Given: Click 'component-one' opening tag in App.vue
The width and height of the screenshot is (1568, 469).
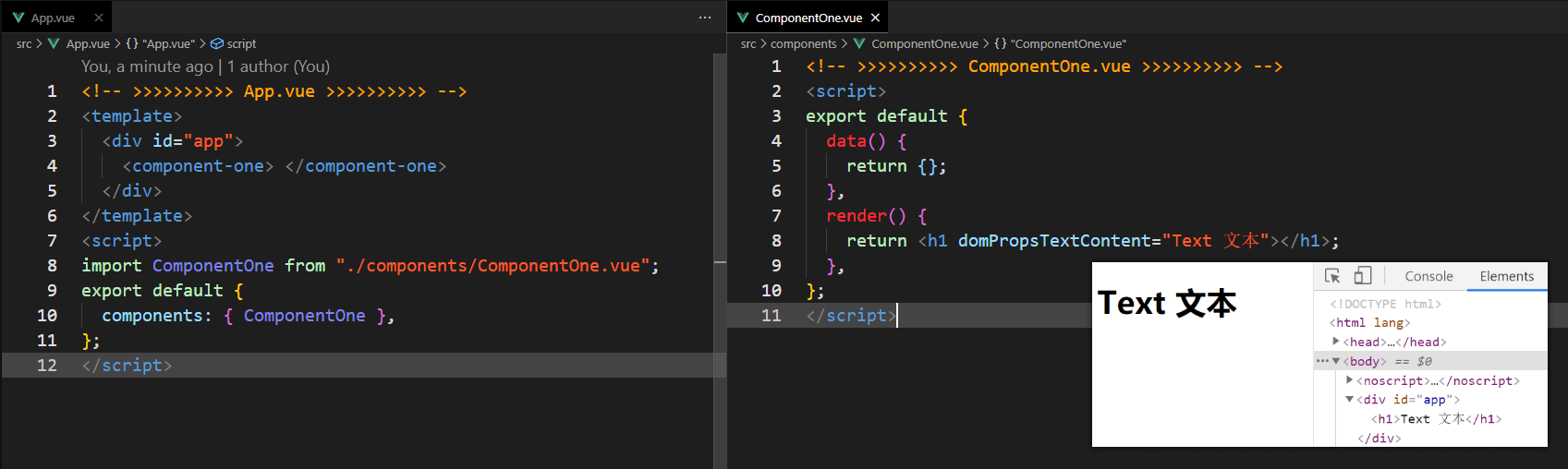Looking at the screenshot, I should [198, 166].
